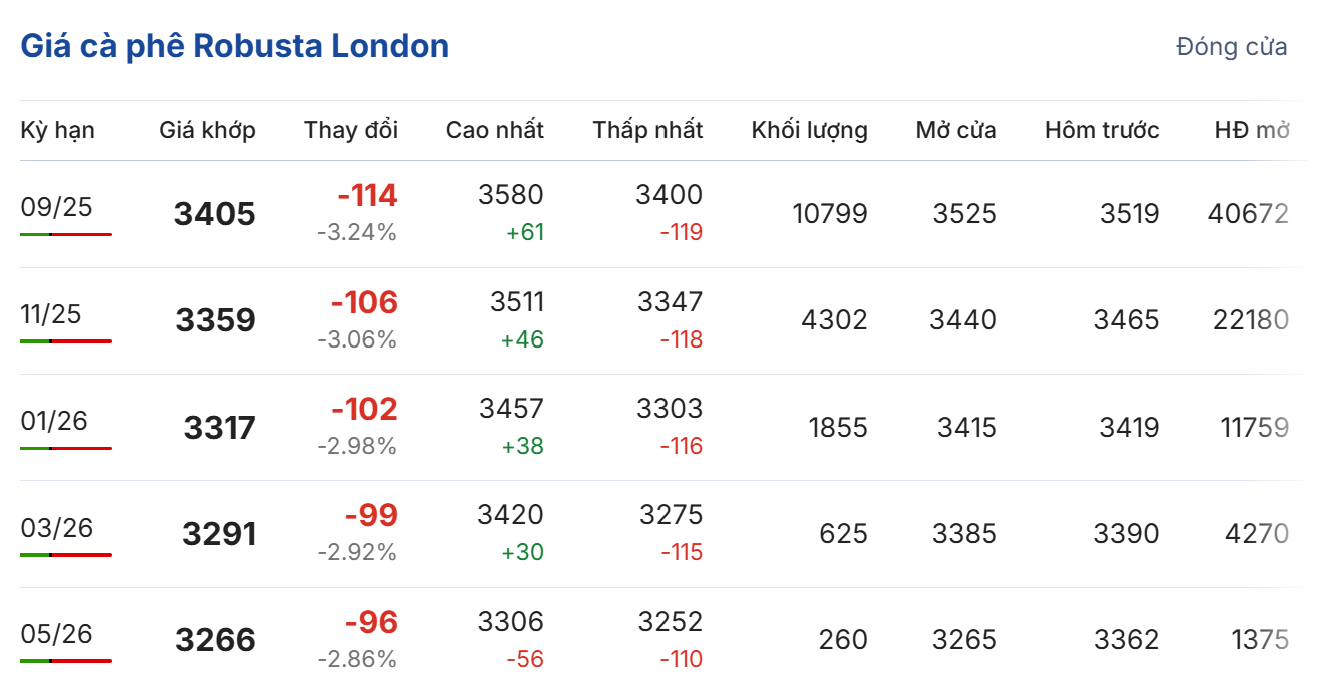
Task: Select the volume value 10799
Action: (x=829, y=214)
